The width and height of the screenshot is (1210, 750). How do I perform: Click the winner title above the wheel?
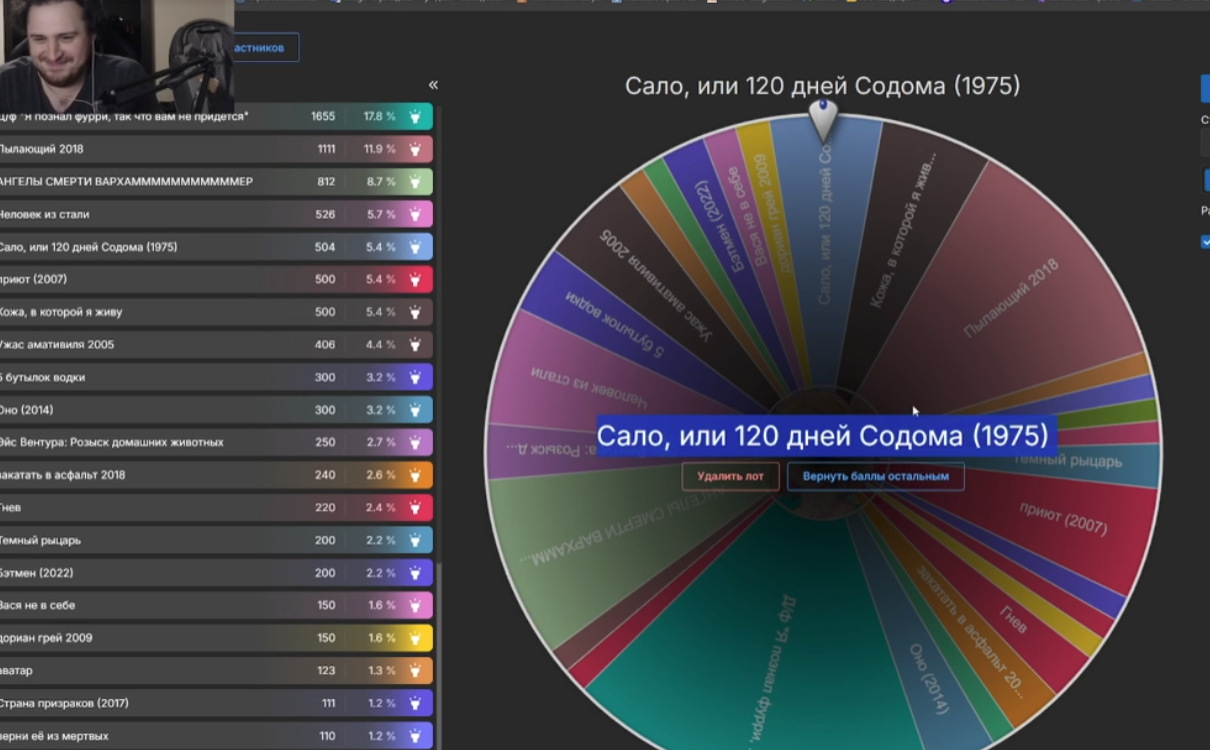(823, 86)
